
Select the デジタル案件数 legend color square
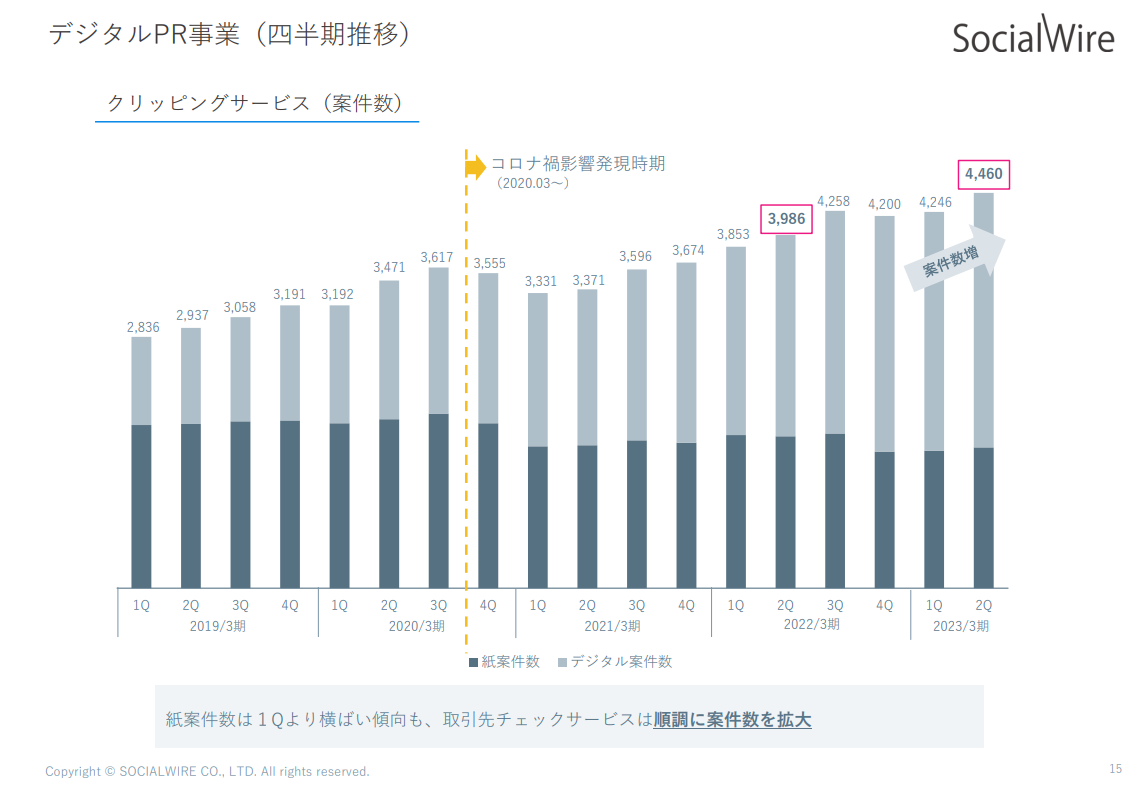562,662
